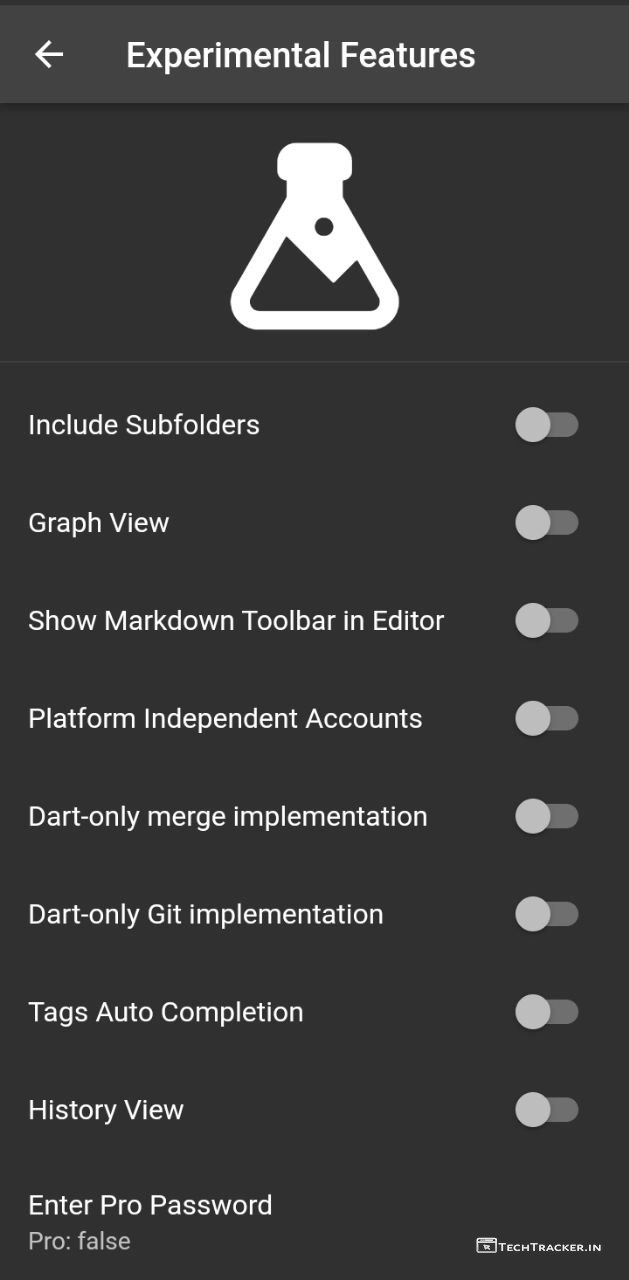The image size is (629, 1280).
Task: Enable the Dart-only Git implementation switch
Action: tap(546, 915)
